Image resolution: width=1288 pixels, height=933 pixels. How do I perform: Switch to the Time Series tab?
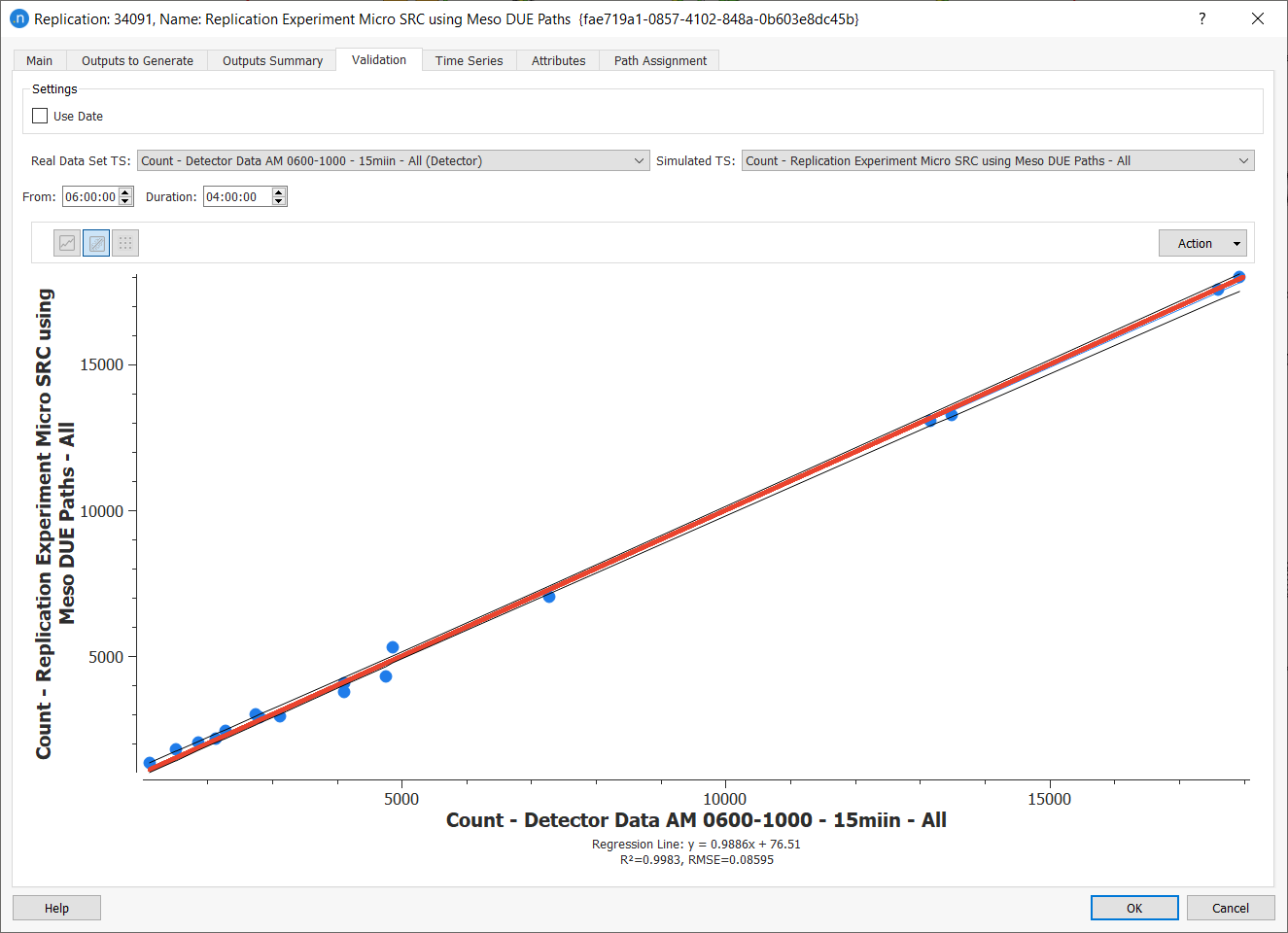coord(469,60)
